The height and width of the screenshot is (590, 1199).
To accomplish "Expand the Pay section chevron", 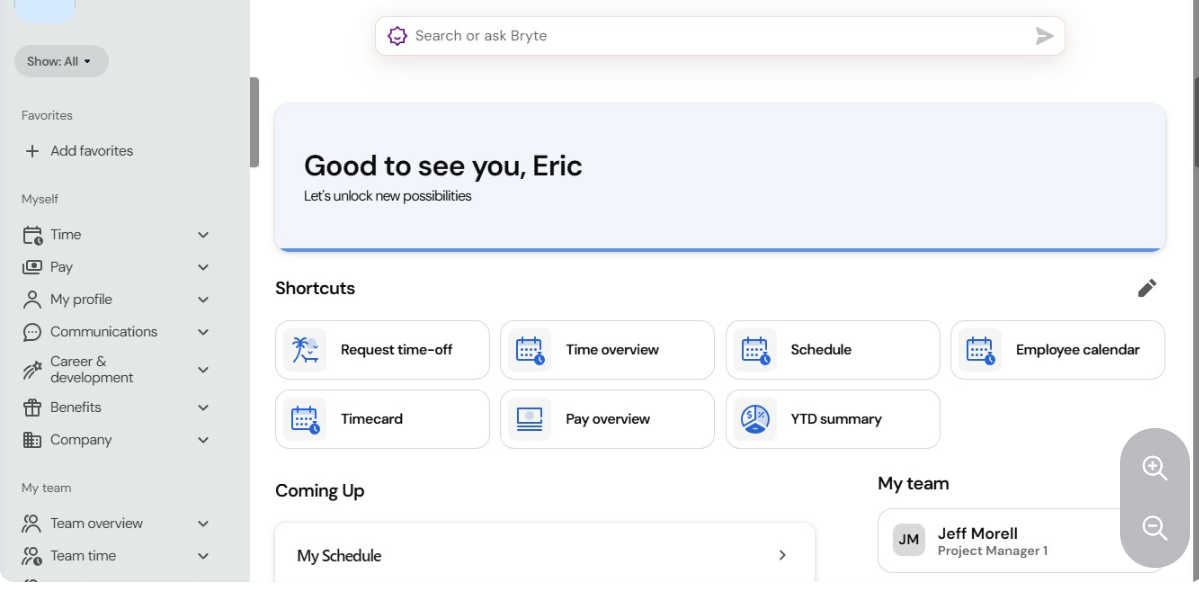I will pyautogui.click(x=203, y=267).
